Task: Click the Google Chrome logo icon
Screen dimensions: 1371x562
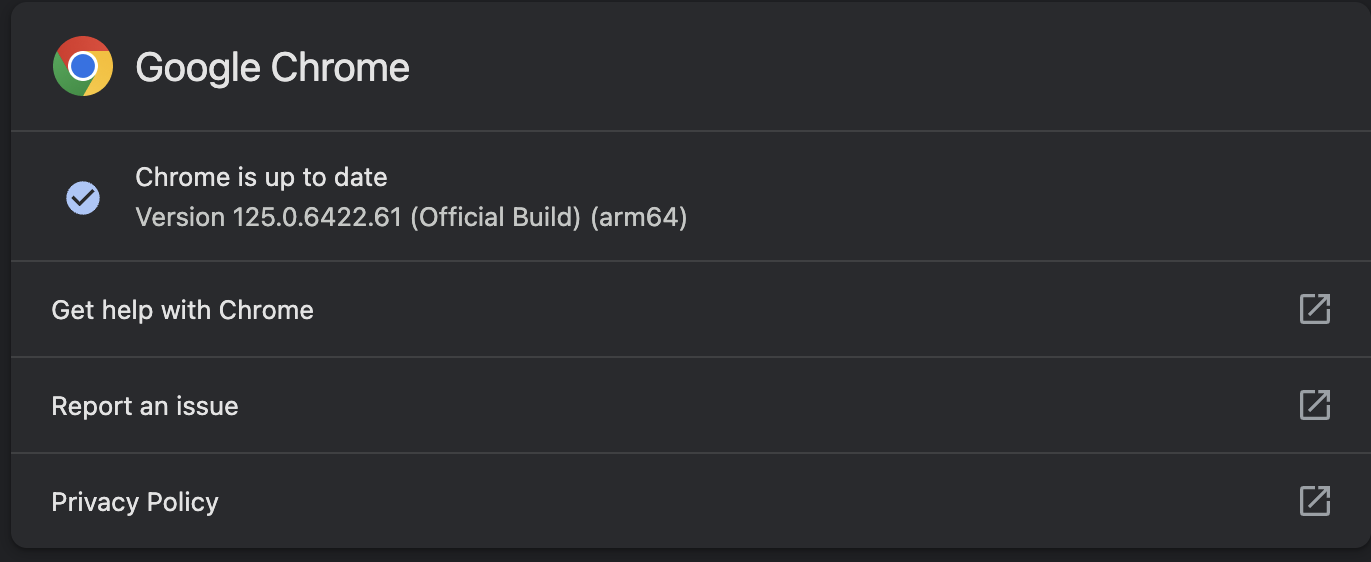Action: click(x=83, y=67)
